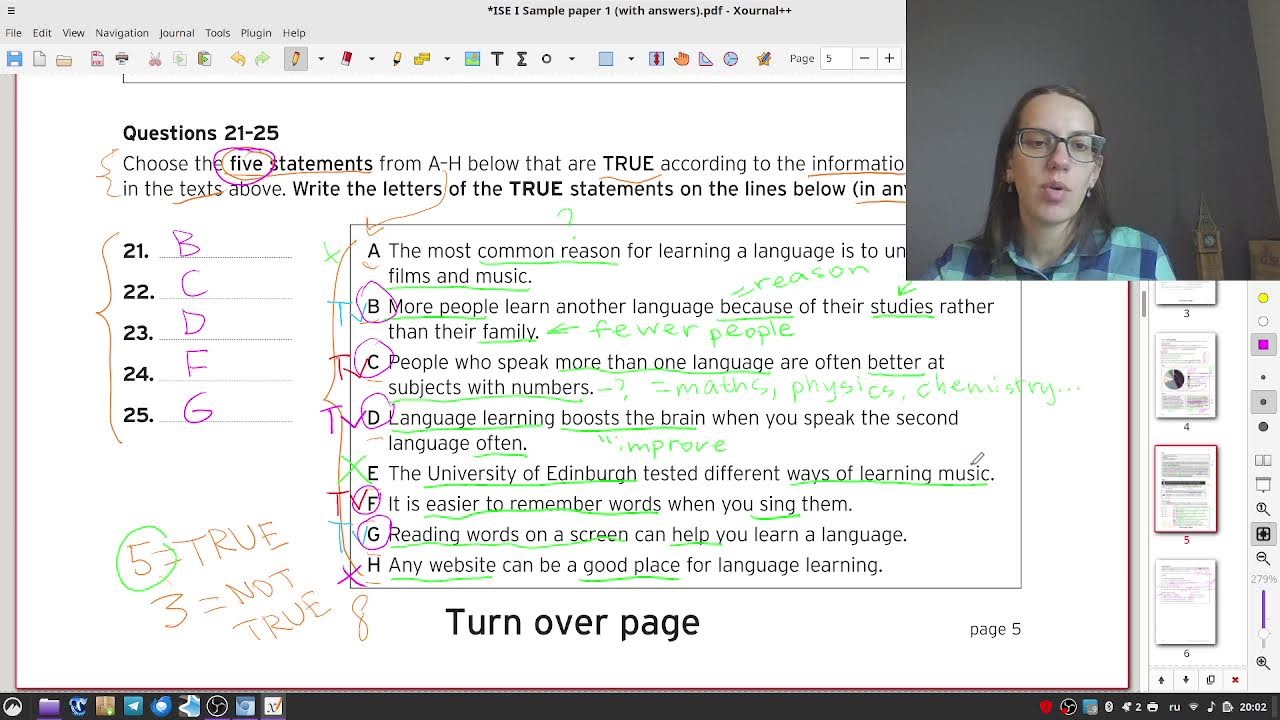
Task: Select the Vertical Space tool
Action: pyautogui.click(x=656, y=59)
